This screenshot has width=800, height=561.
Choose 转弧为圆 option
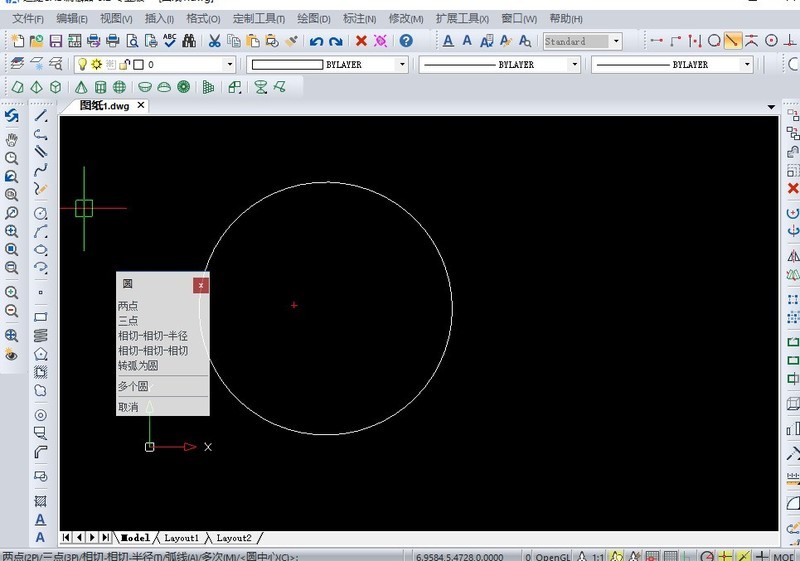(x=138, y=365)
